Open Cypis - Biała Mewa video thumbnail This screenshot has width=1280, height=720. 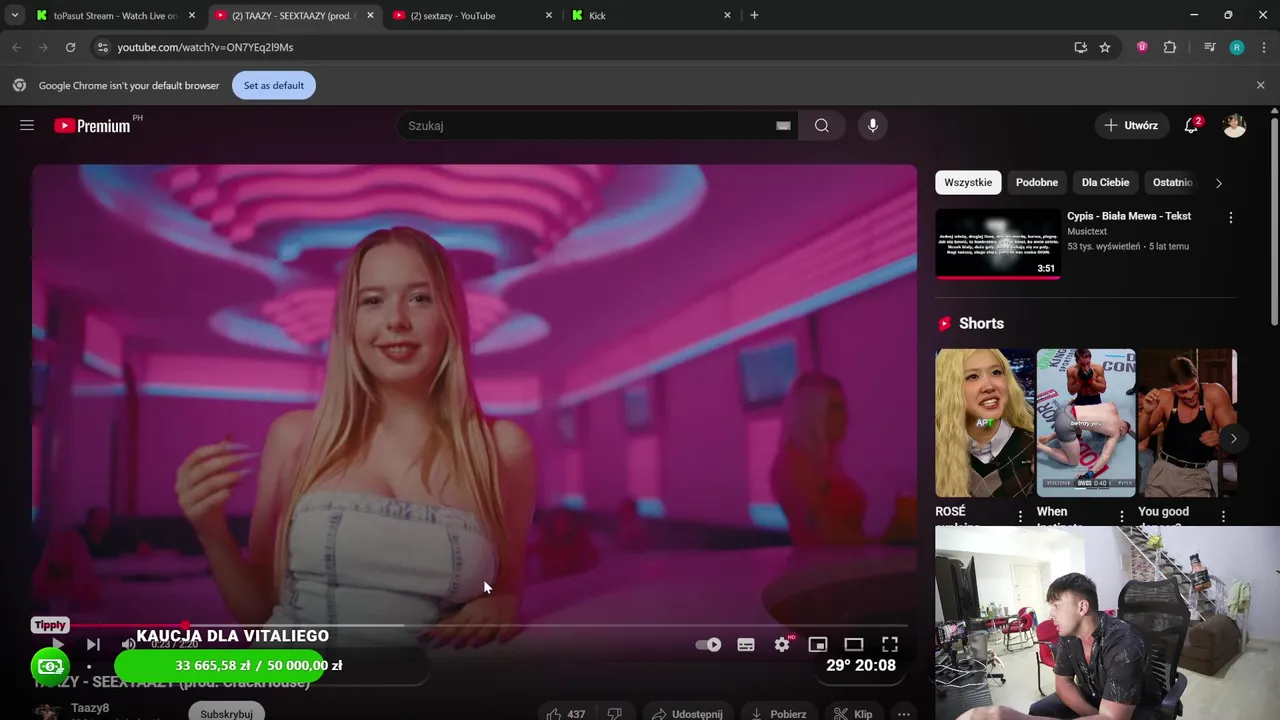click(x=998, y=243)
